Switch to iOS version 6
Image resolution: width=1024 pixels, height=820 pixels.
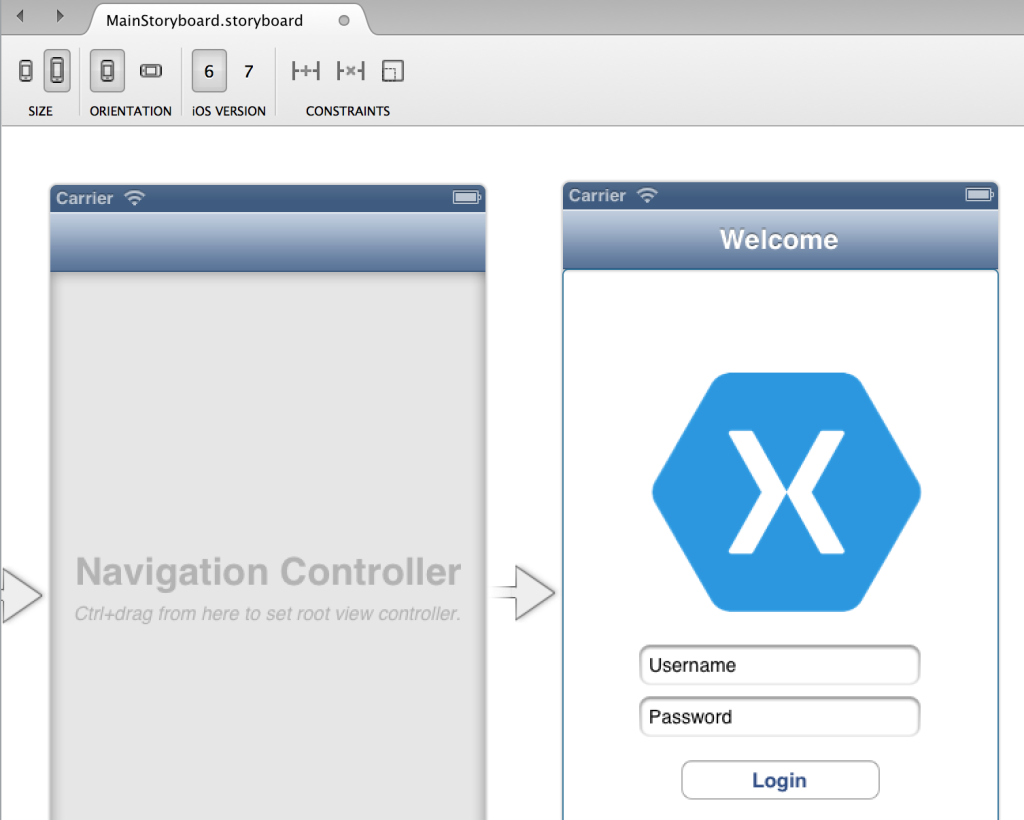209,71
